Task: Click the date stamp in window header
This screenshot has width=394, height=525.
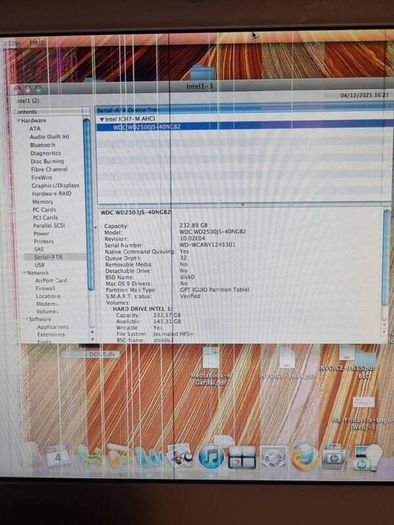Action: tap(365, 95)
